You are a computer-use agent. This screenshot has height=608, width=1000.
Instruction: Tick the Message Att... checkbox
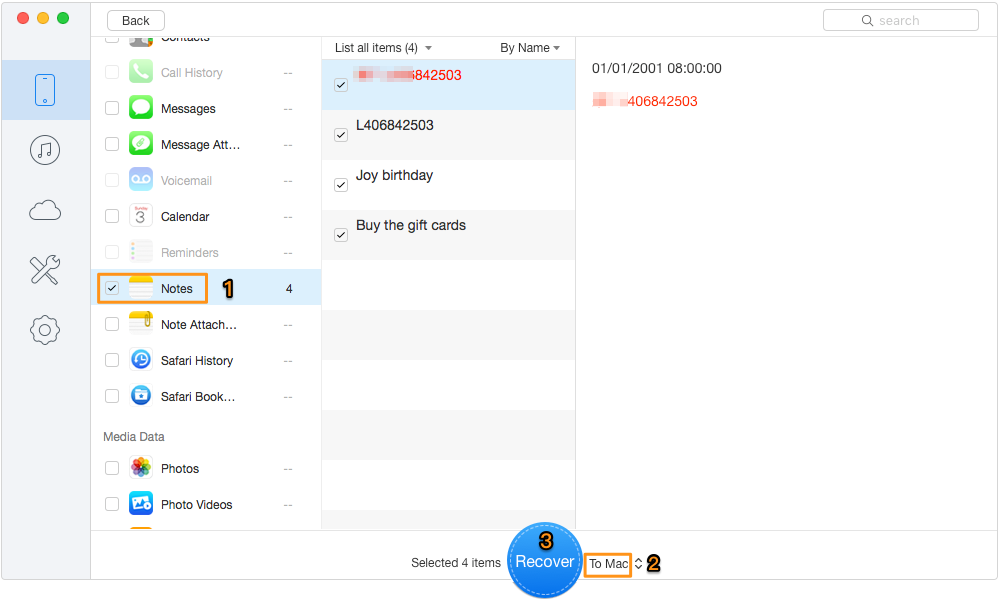[112, 144]
